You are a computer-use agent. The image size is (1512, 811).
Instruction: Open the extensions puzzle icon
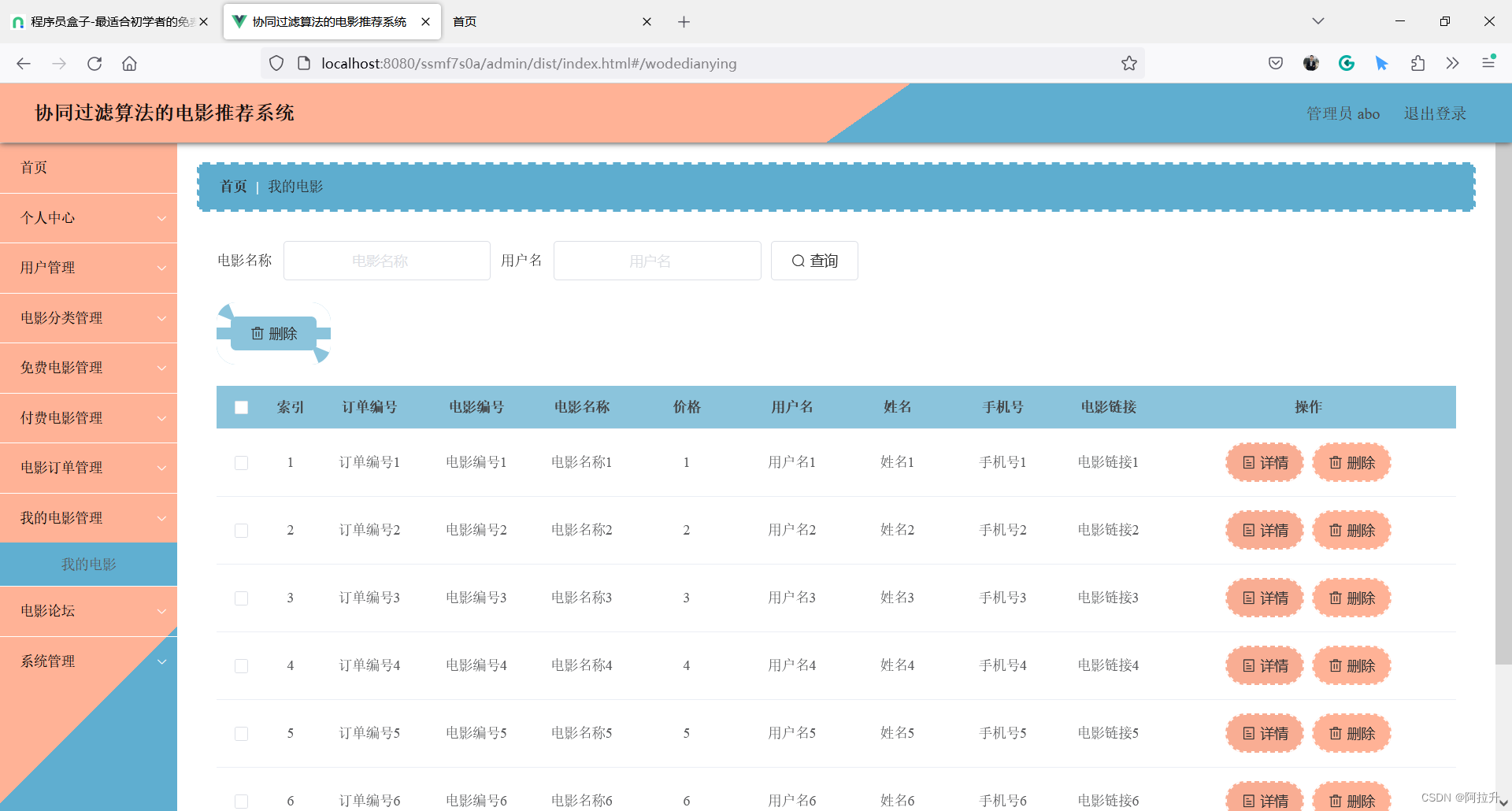point(1417,64)
